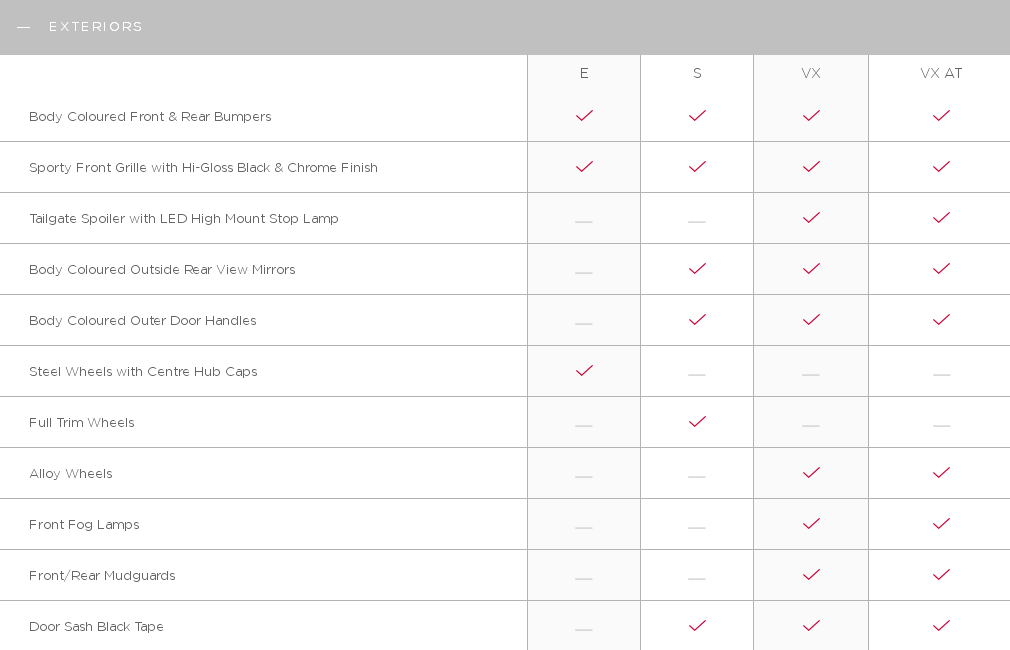Click Tailgate Spoiler checkmark under VX
The height and width of the screenshot is (650, 1010).
pos(811,218)
